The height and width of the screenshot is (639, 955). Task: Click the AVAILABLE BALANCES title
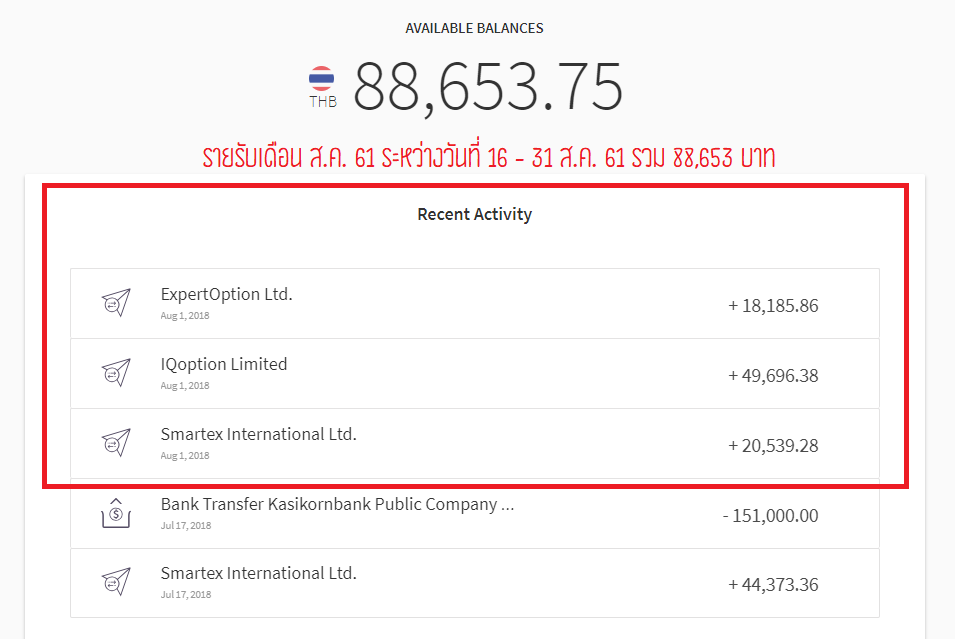pyautogui.click(x=474, y=28)
